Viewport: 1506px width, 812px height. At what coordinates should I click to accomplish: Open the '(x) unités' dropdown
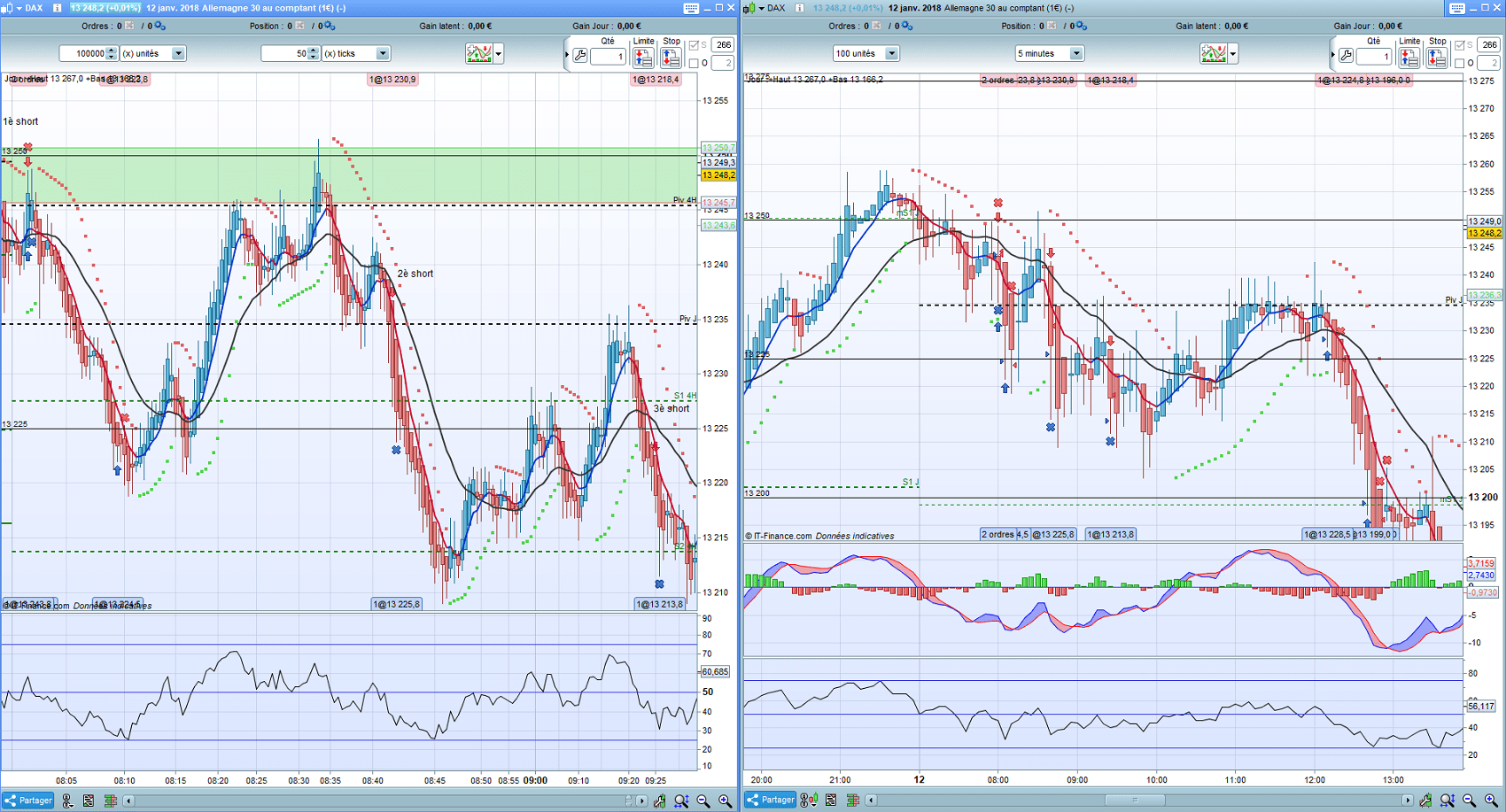(178, 54)
